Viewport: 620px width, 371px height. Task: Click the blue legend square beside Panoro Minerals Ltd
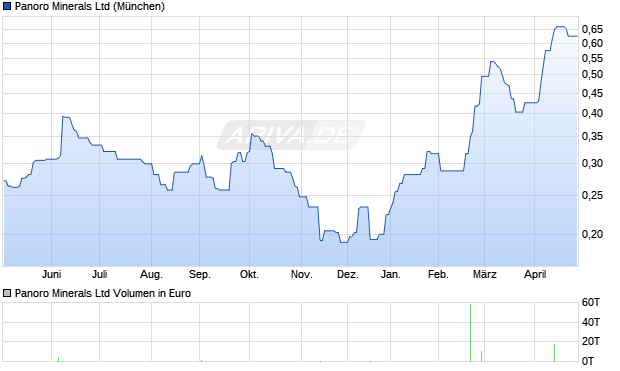pos(7,6)
